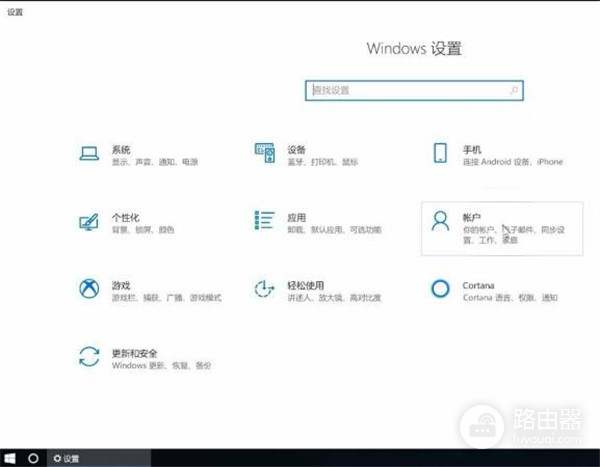Click the 手机 category title
The image size is (600, 467).
[472, 150]
